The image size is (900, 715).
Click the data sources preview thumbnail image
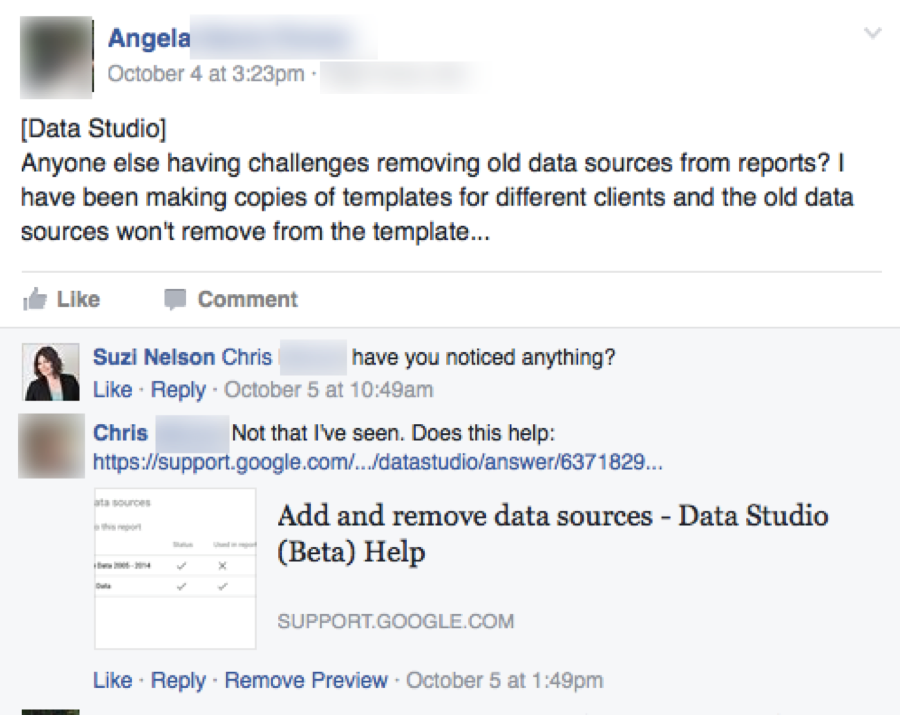point(175,569)
